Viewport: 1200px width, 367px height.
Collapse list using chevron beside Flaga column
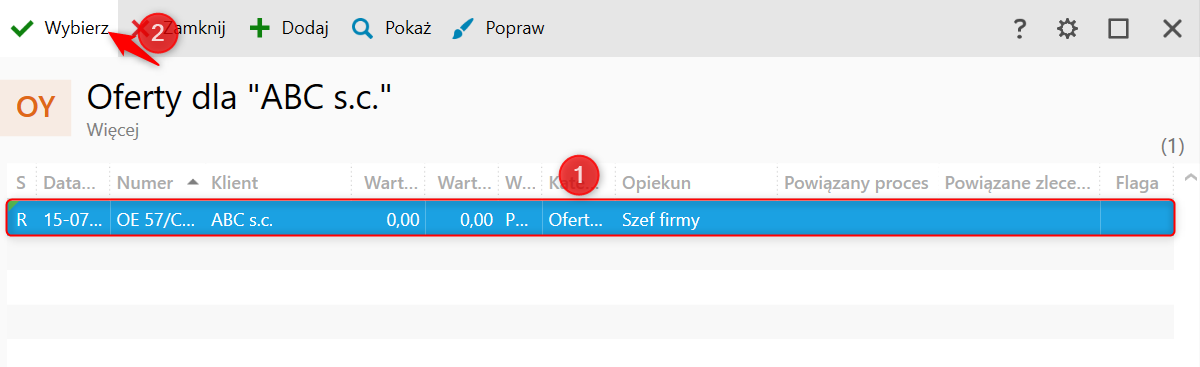[x=1189, y=178]
